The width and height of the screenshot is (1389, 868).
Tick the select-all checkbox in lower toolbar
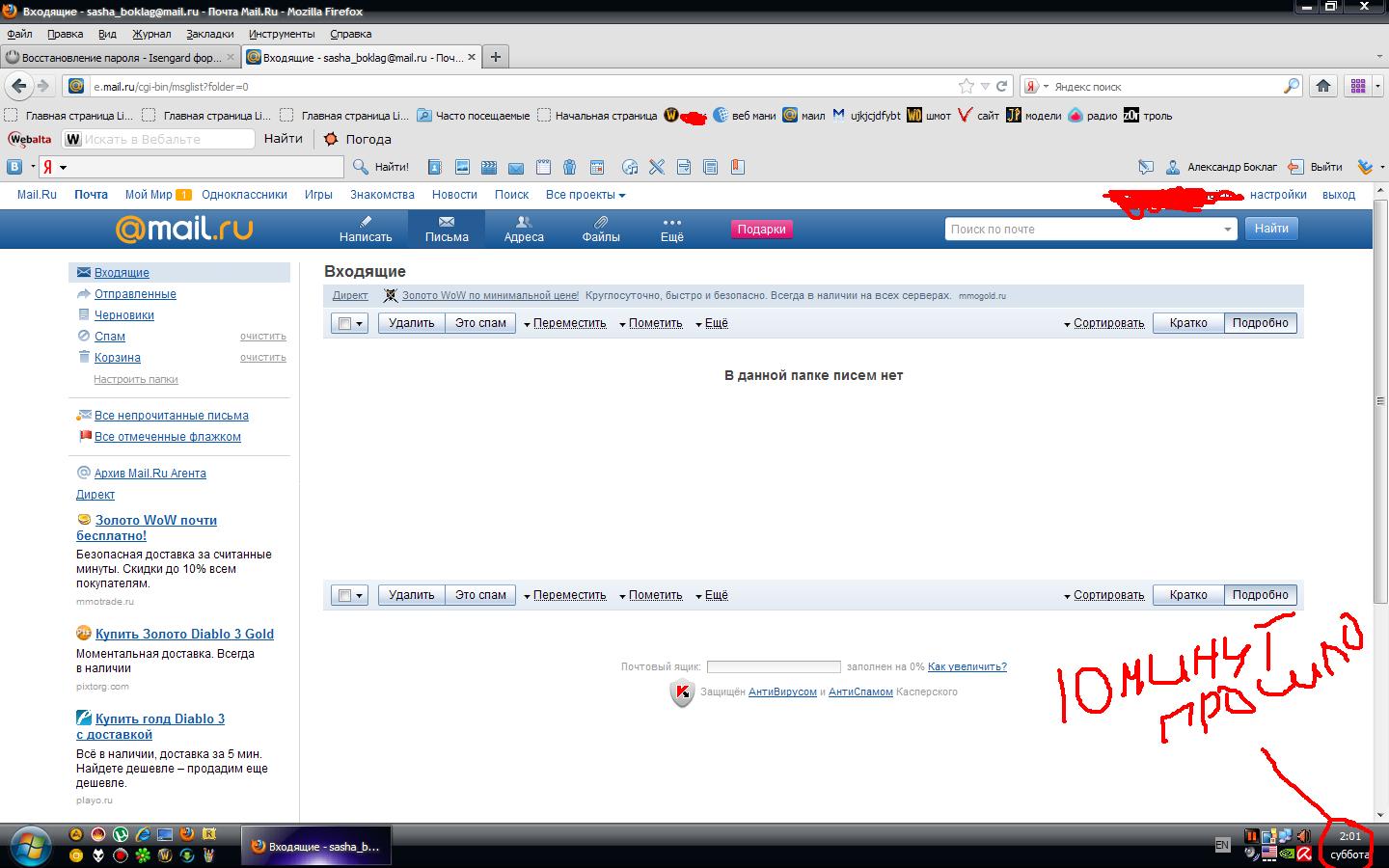point(344,596)
